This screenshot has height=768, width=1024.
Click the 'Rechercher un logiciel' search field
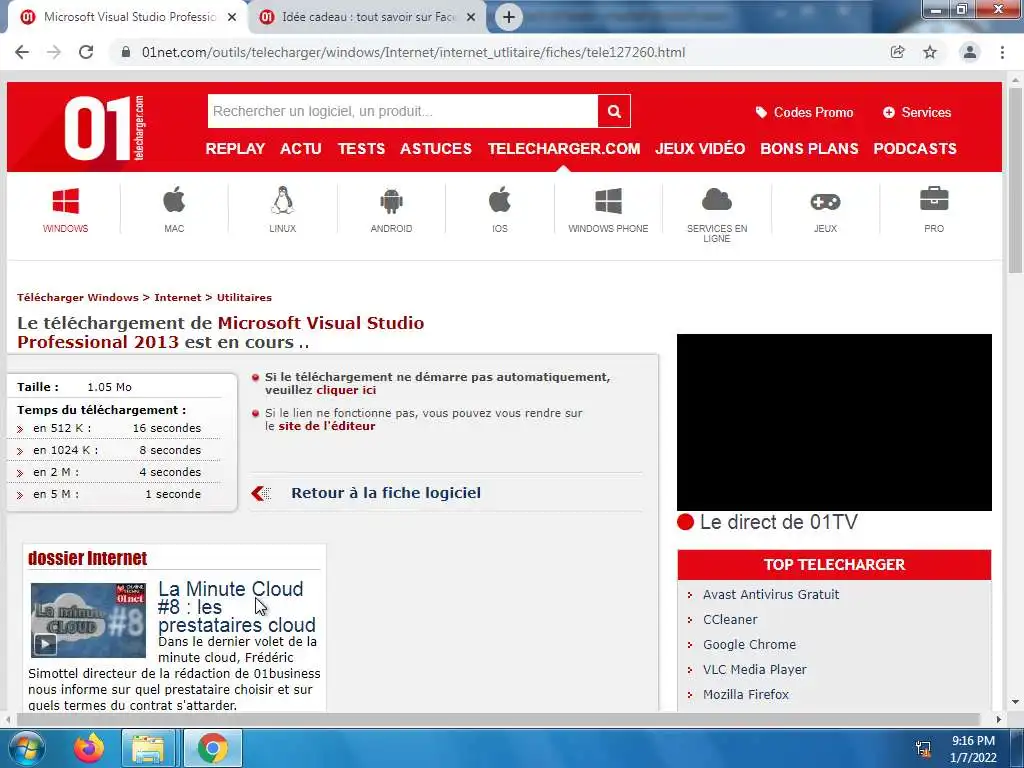coord(403,111)
